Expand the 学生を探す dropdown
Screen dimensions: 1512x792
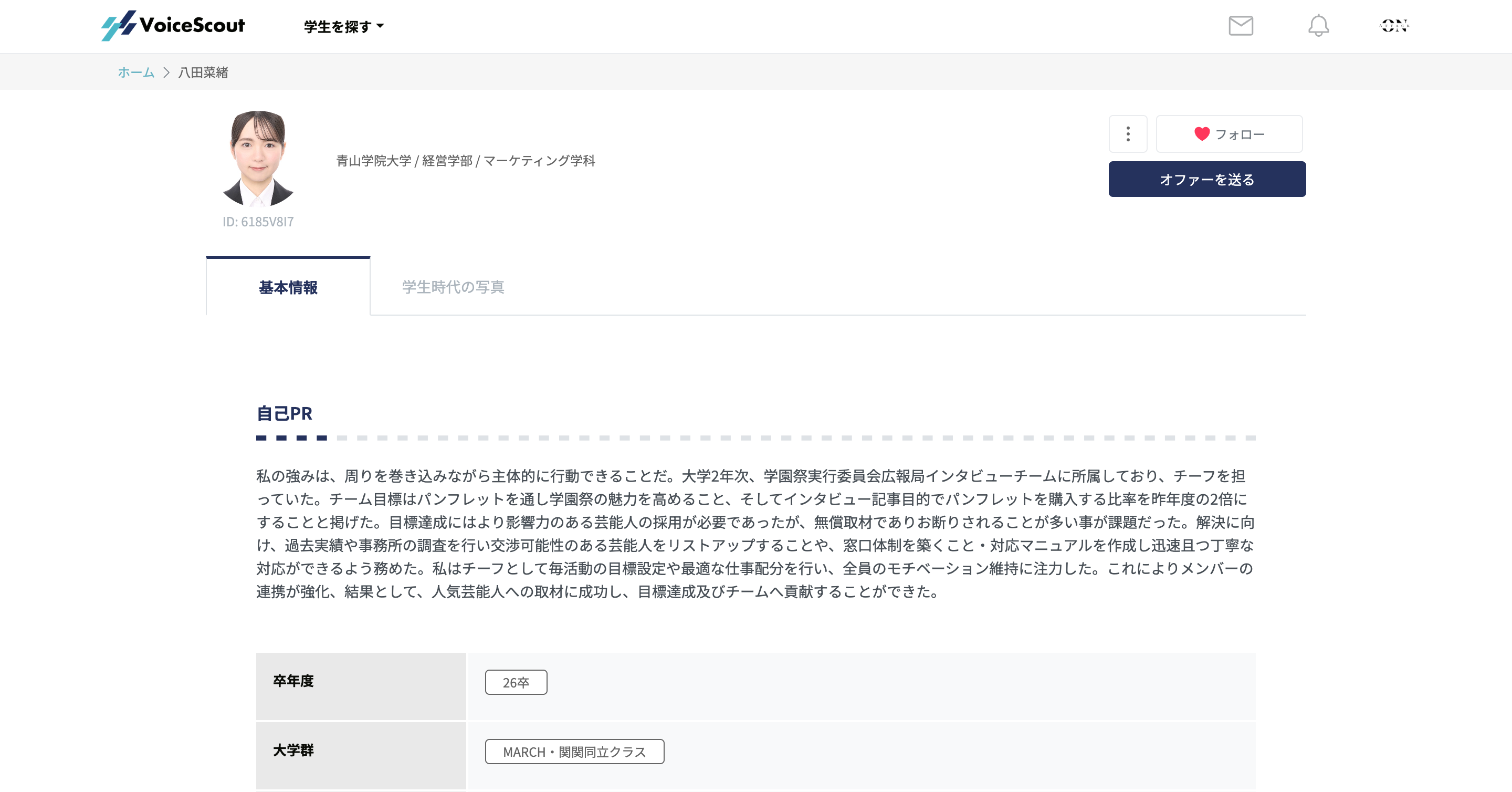338,26
